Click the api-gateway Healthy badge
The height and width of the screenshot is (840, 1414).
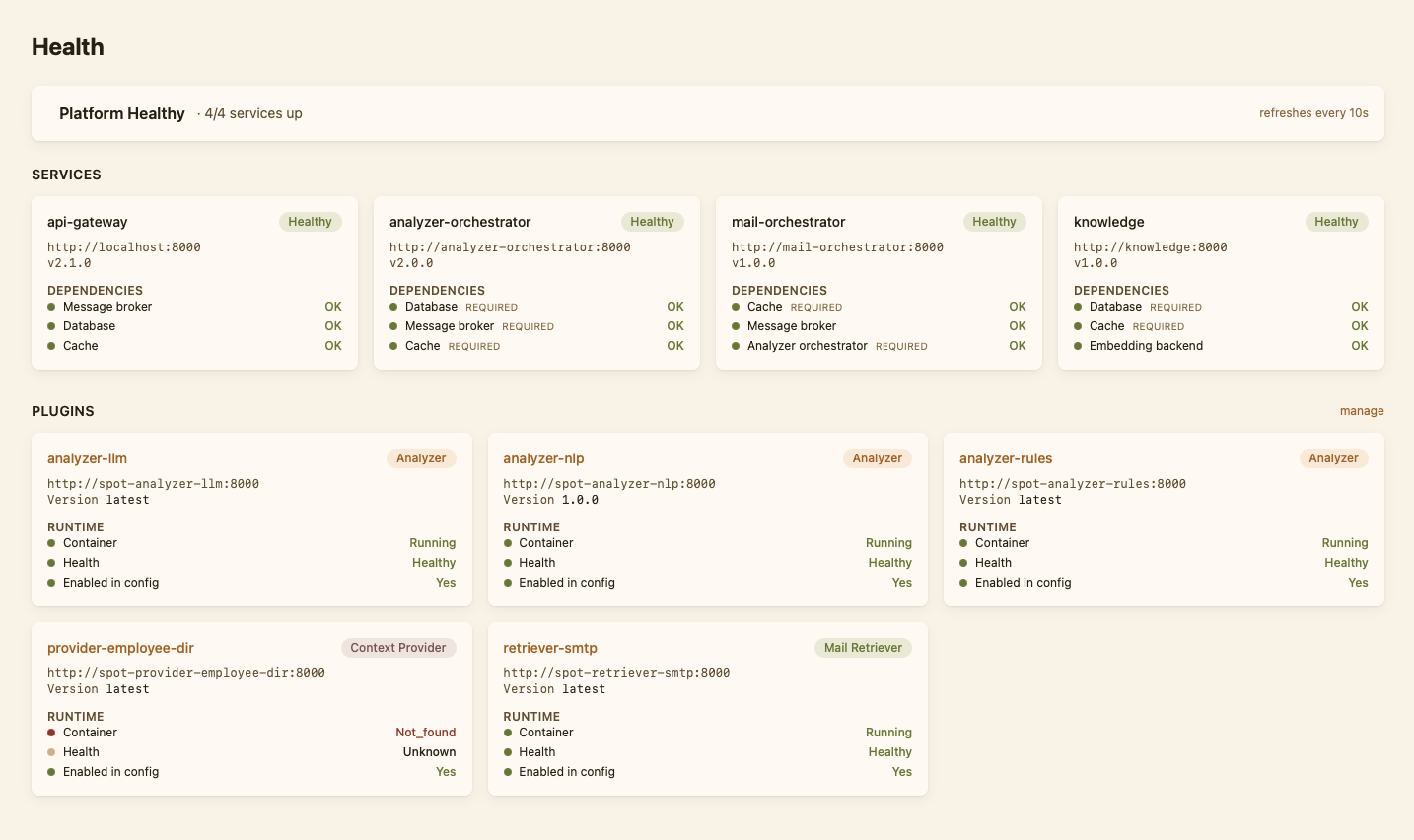click(x=310, y=222)
